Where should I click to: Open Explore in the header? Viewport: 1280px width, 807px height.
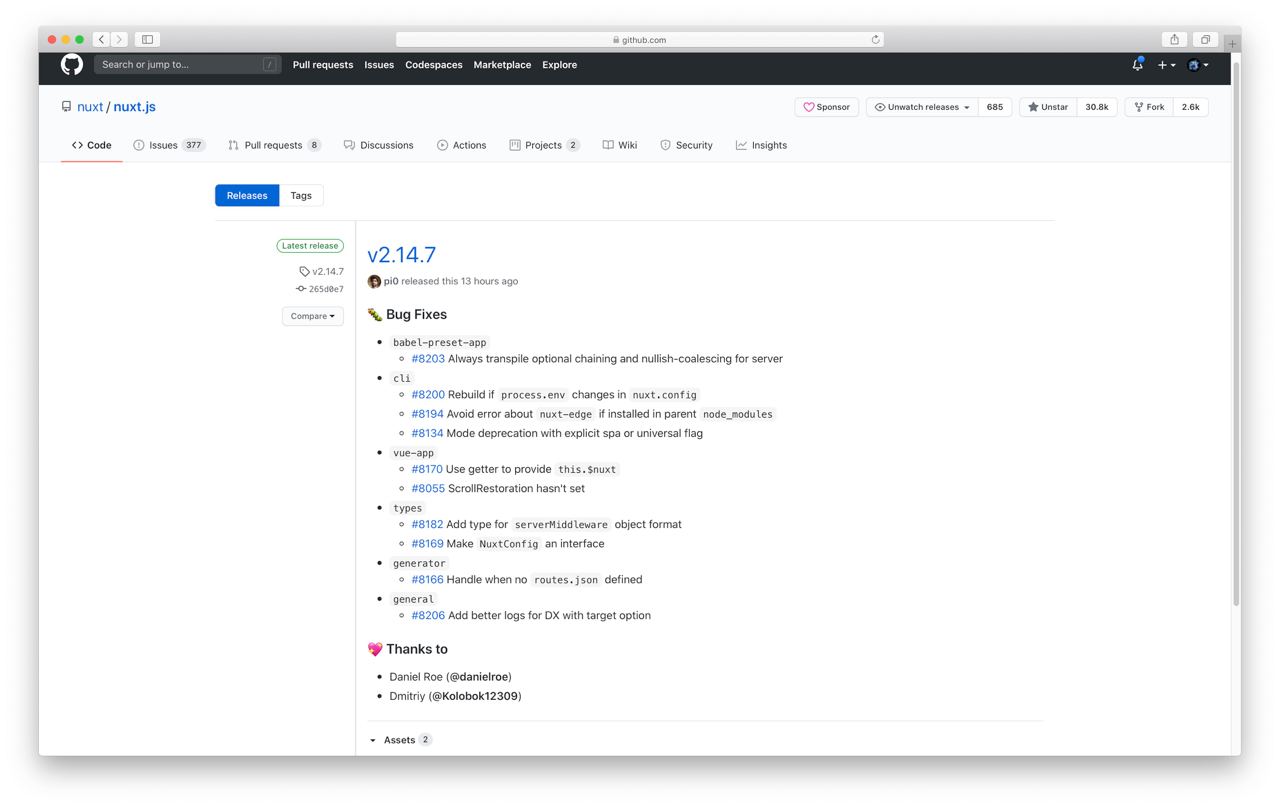(560, 65)
